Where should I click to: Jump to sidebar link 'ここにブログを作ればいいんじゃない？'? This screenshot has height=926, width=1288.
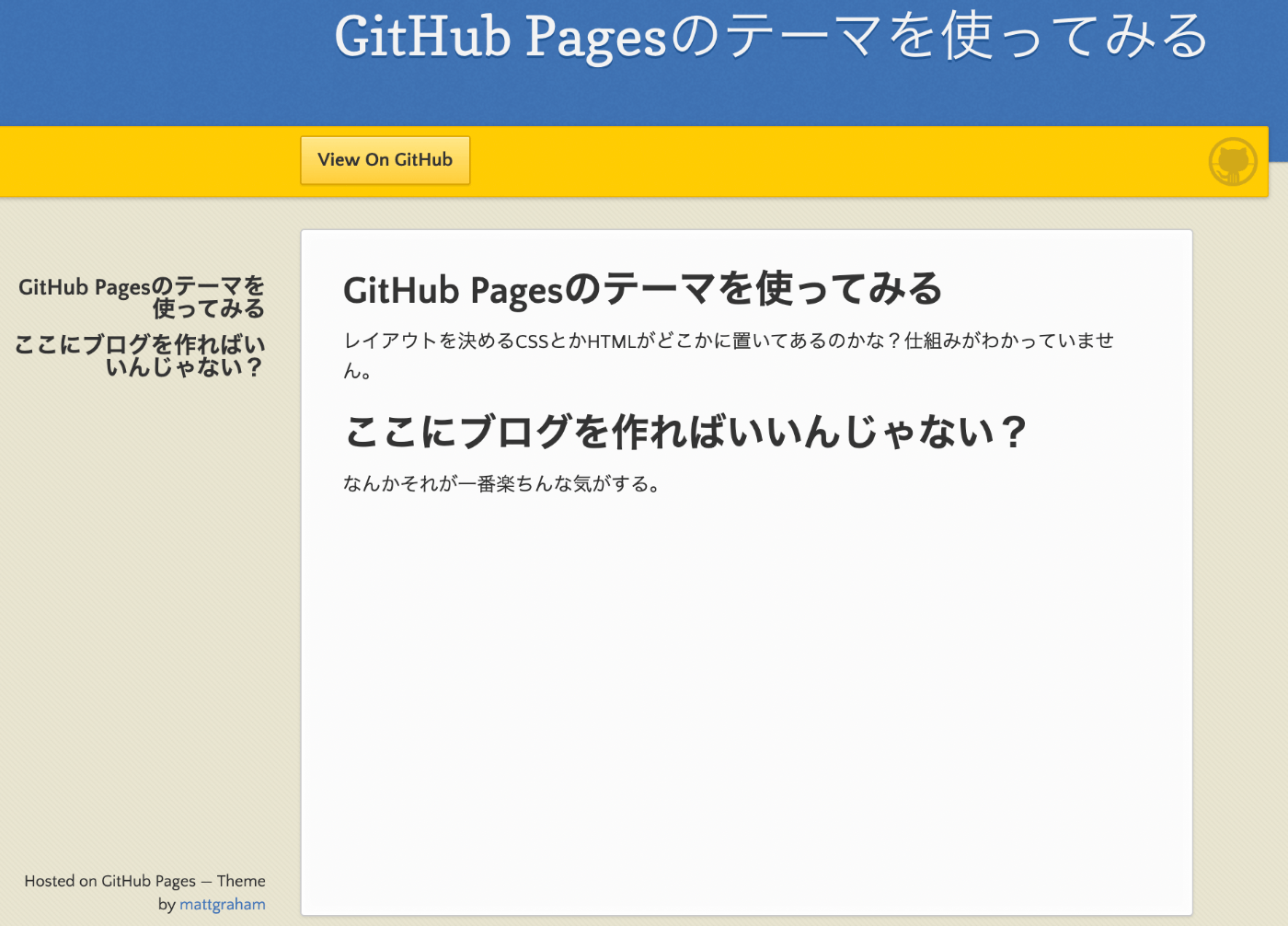140,355
